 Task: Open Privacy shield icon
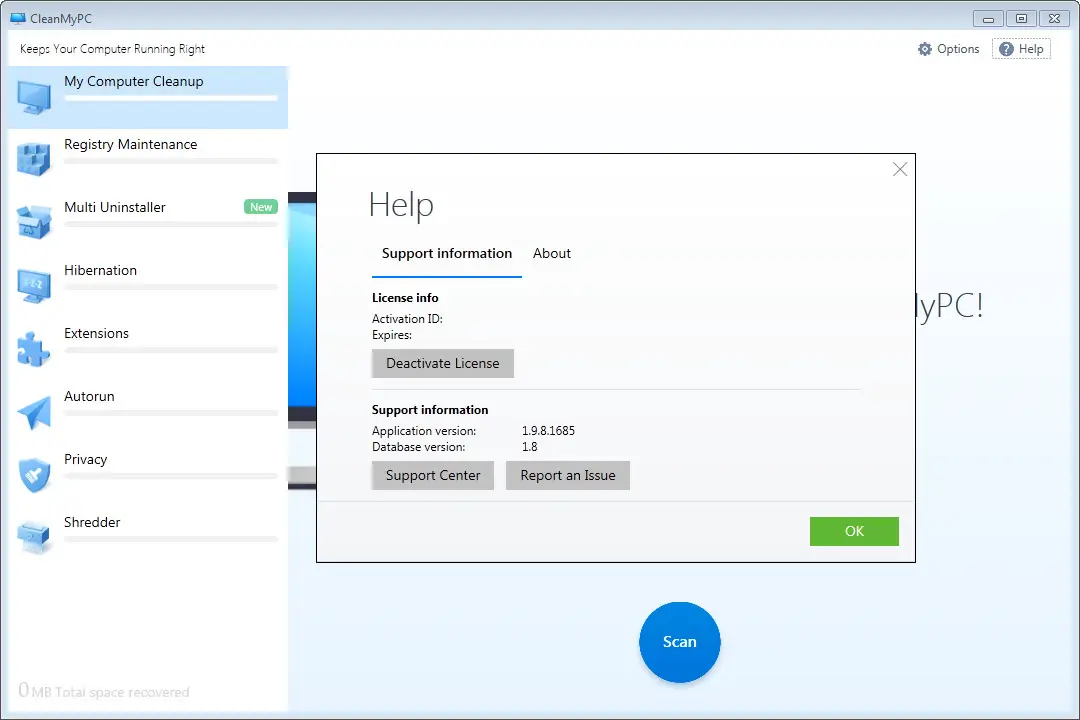[34, 475]
